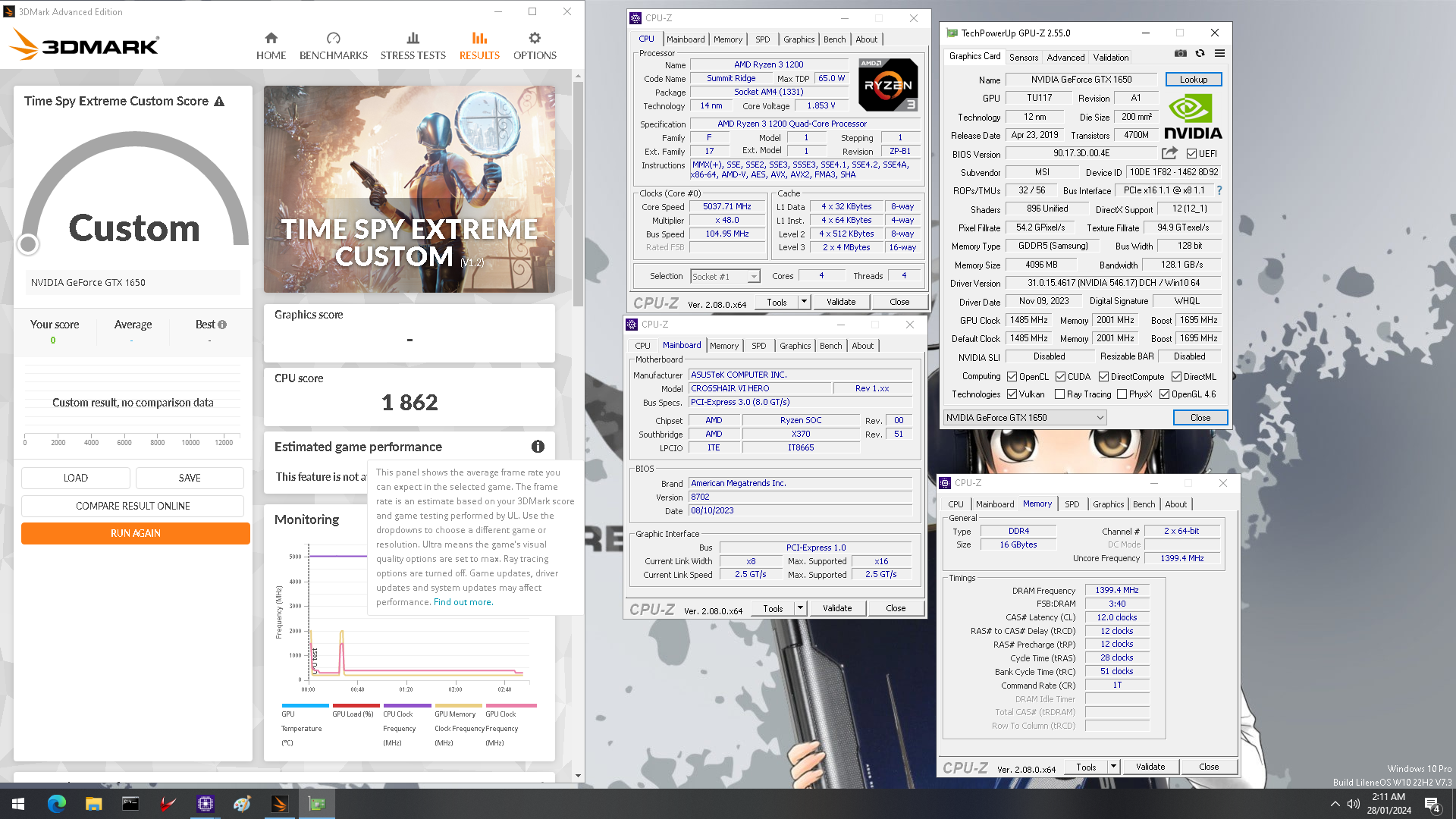Open the 3DMark STRESS TESTS section
1456x819 pixels.
click(413, 46)
